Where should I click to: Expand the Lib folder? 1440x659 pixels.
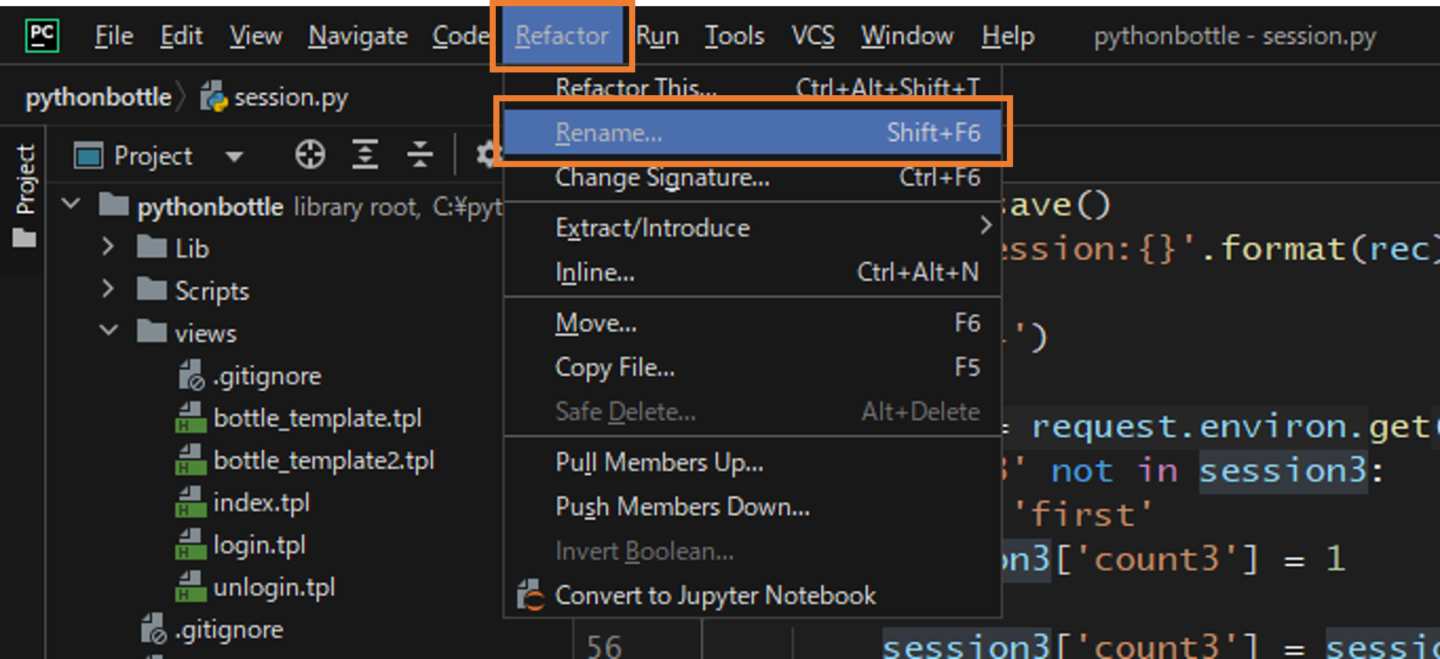108,247
